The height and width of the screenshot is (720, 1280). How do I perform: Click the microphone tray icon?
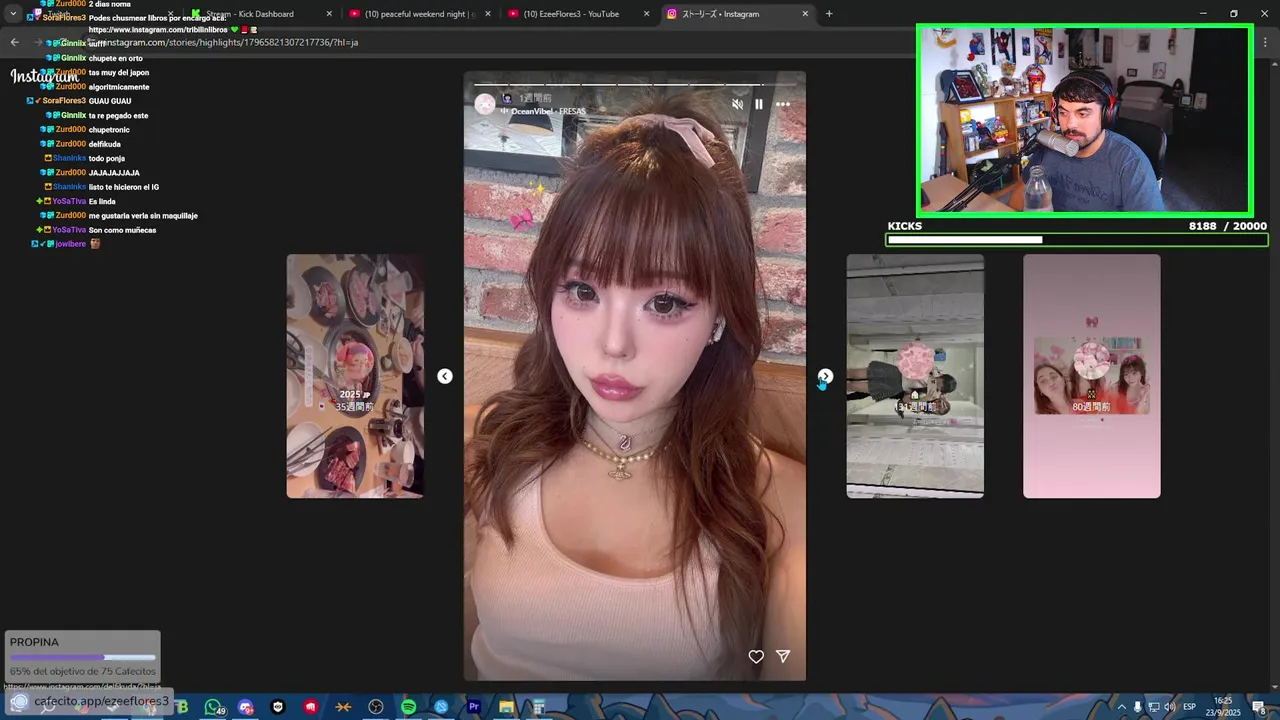point(1137,707)
